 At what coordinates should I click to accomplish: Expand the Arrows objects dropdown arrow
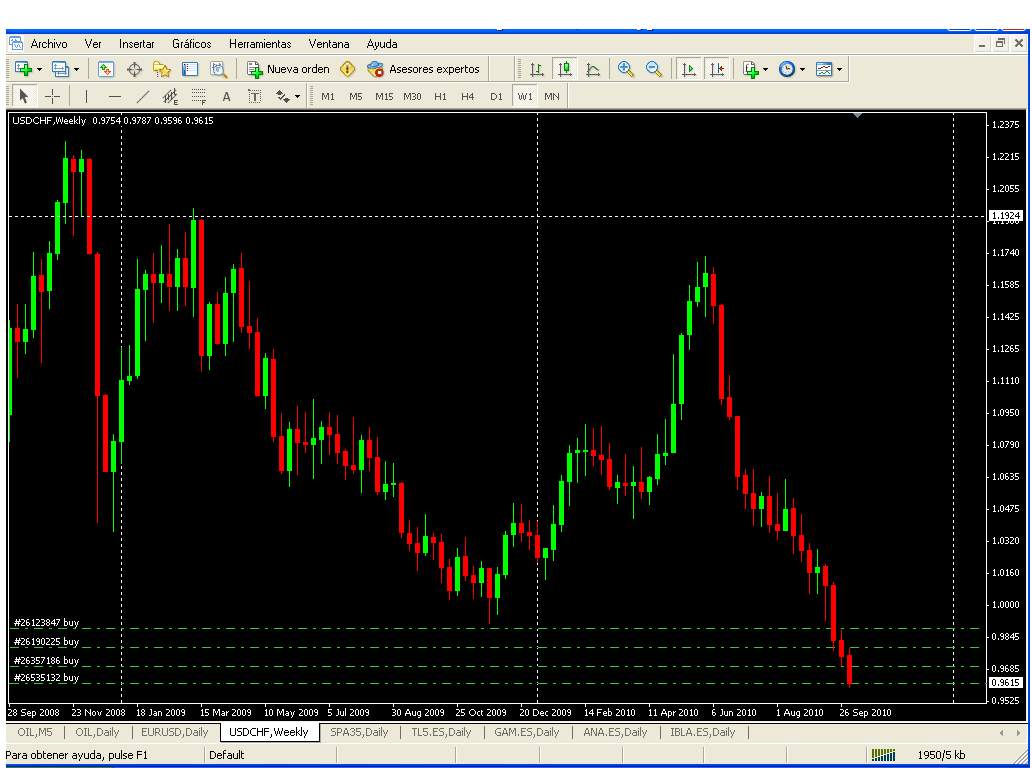tap(297, 97)
